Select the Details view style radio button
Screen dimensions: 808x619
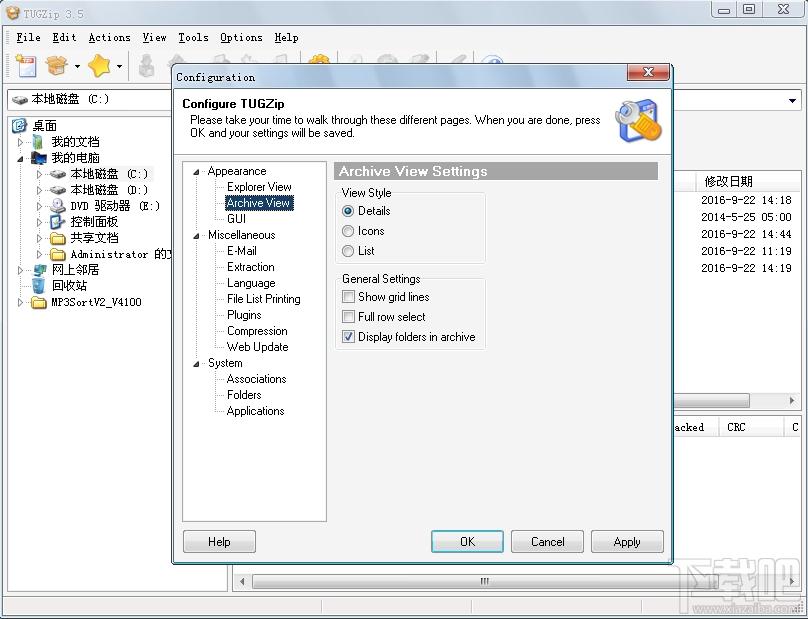pos(348,211)
